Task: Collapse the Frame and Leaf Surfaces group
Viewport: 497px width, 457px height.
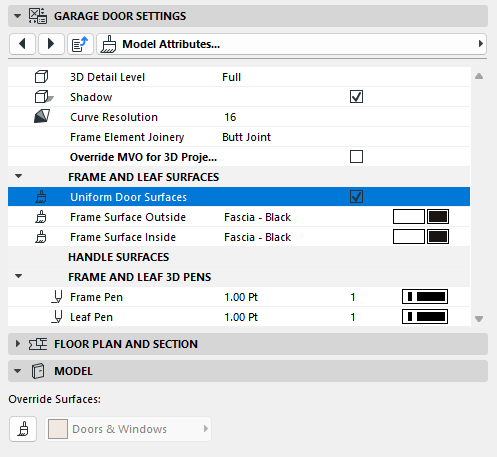Action: tap(19, 176)
